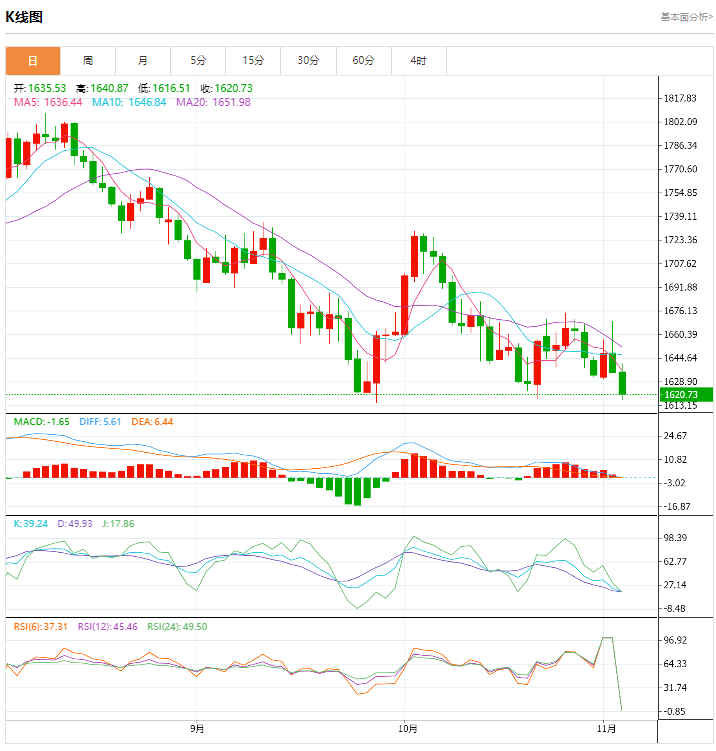
Task: Click the 96.92 RSI axis label
Action: tap(675, 640)
